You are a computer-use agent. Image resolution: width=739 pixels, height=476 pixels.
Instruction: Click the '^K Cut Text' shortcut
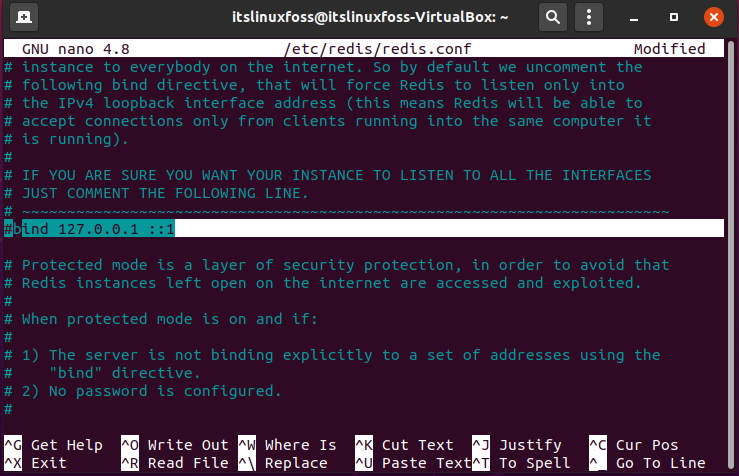click(x=404, y=445)
